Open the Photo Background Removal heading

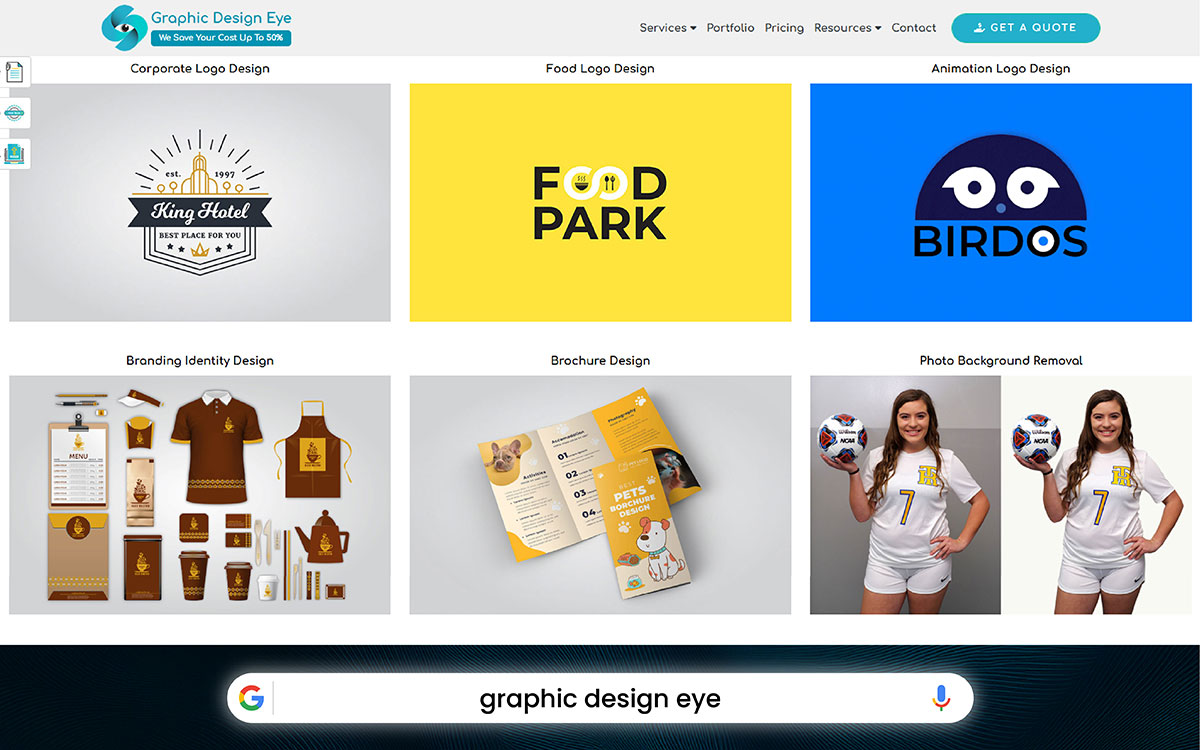1001,361
